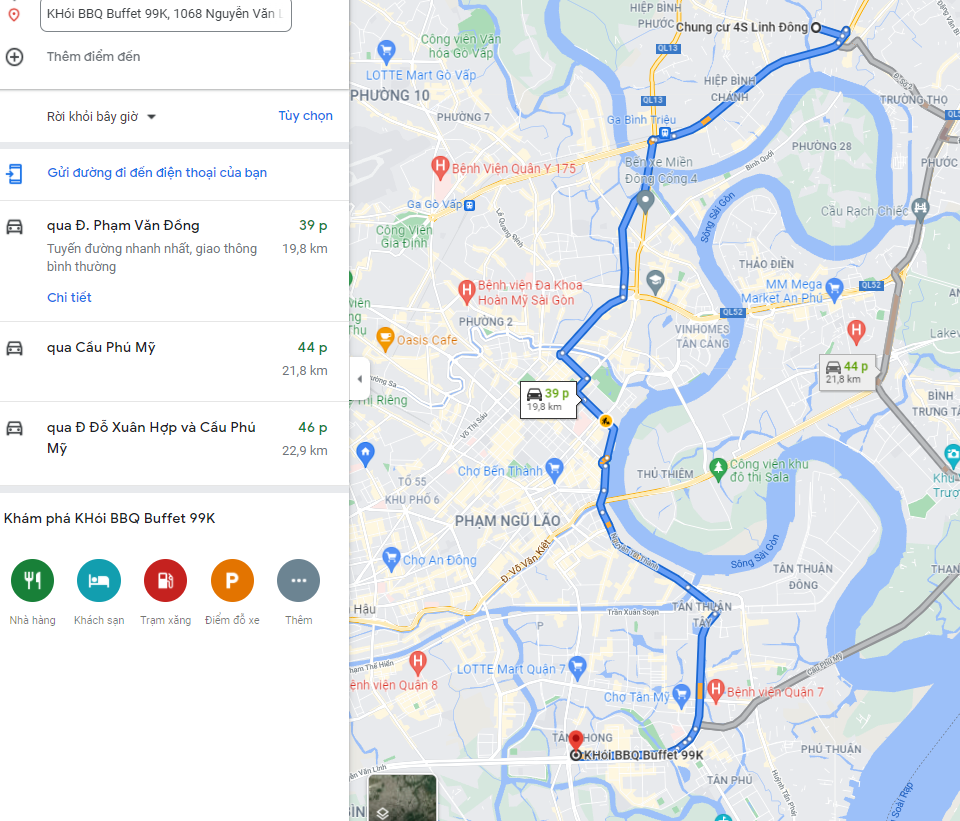Click the add destination plus icon
The width and height of the screenshot is (960, 821).
15,57
